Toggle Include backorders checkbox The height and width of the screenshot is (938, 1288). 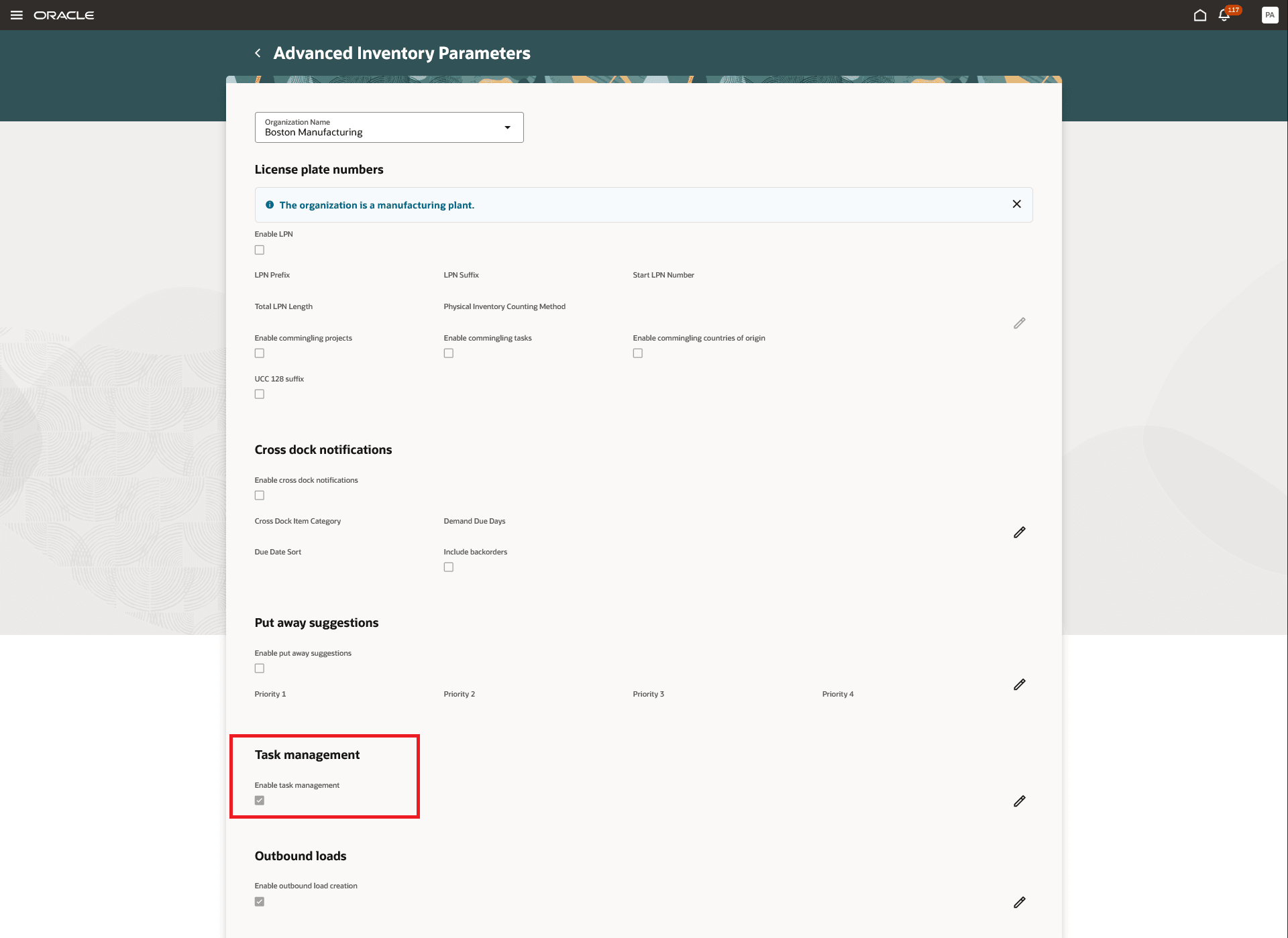pyautogui.click(x=449, y=567)
